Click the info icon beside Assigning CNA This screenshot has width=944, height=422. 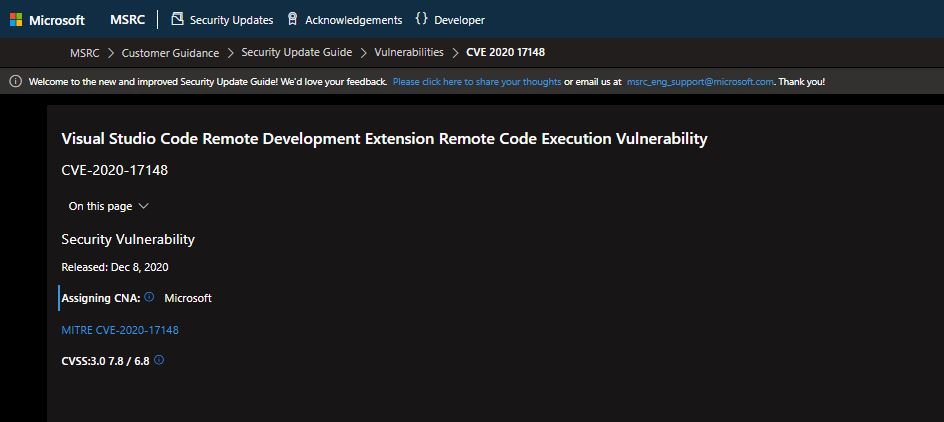tap(149, 297)
